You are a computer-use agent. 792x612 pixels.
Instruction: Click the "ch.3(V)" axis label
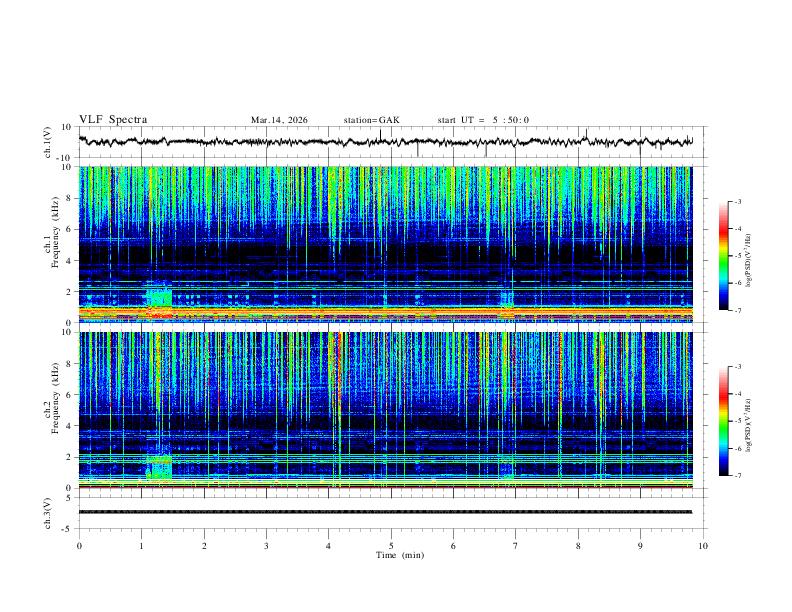point(48,514)
